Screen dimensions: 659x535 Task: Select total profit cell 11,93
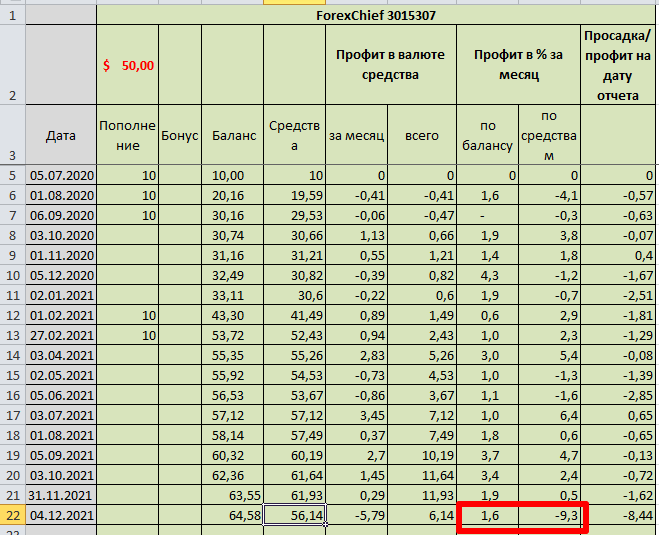422,495
